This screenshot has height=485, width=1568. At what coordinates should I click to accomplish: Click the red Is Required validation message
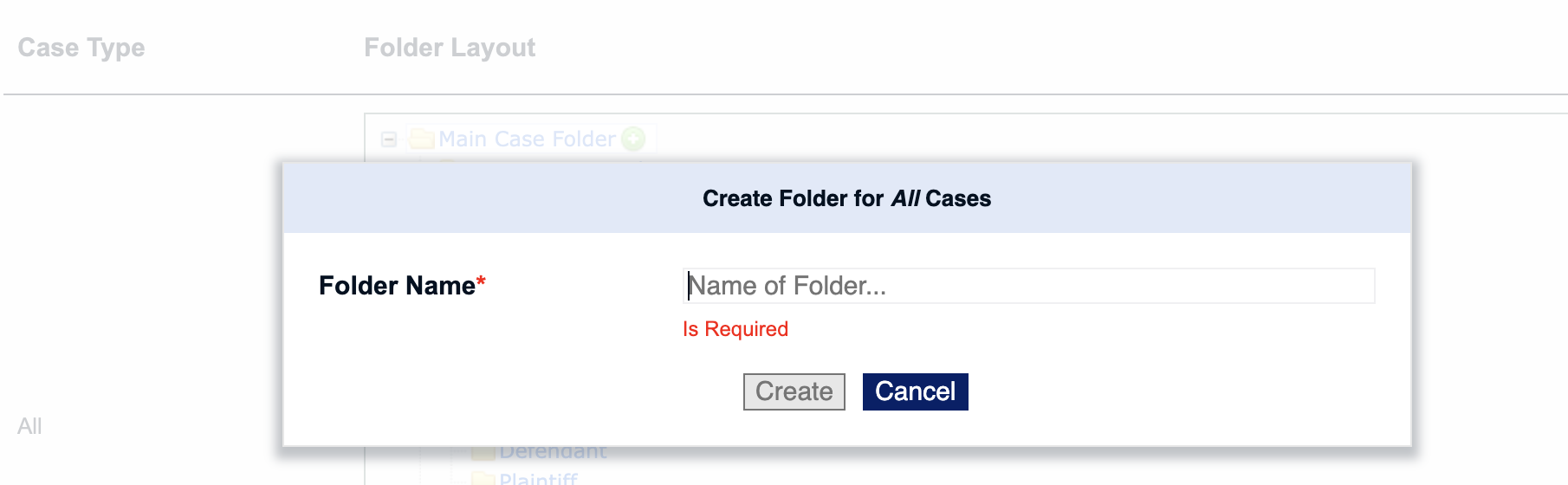tap(735, 329)
